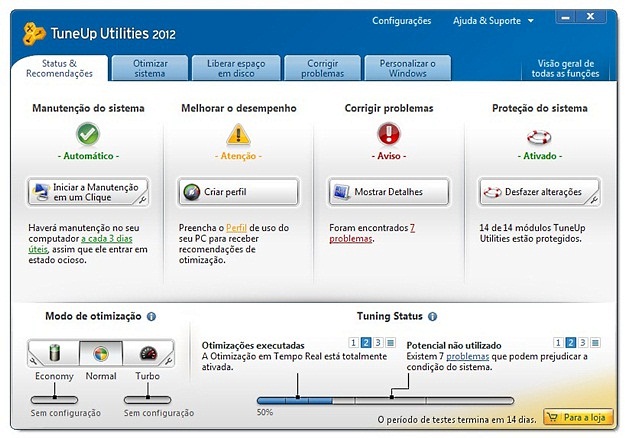
Task: Open info icon beside Tuning Status
Action: pyautogui.click(x=432, y=316)
